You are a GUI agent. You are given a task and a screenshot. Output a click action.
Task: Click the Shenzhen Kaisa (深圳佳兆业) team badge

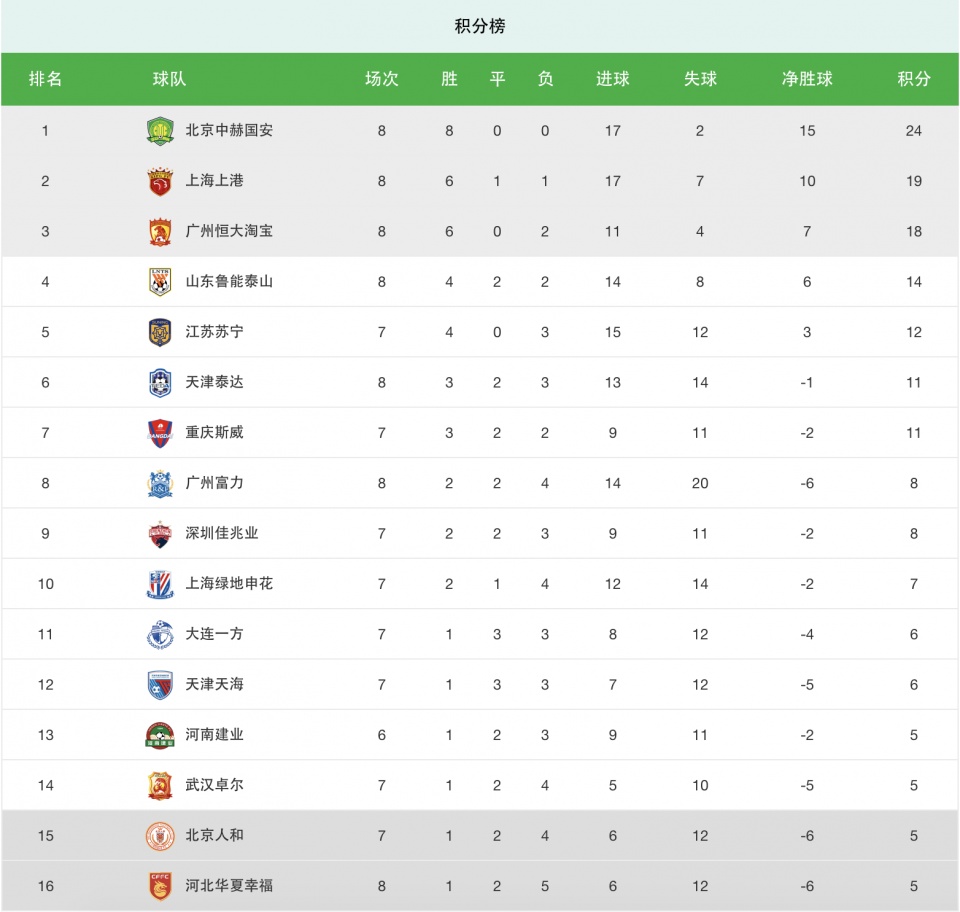pos(160,534)
